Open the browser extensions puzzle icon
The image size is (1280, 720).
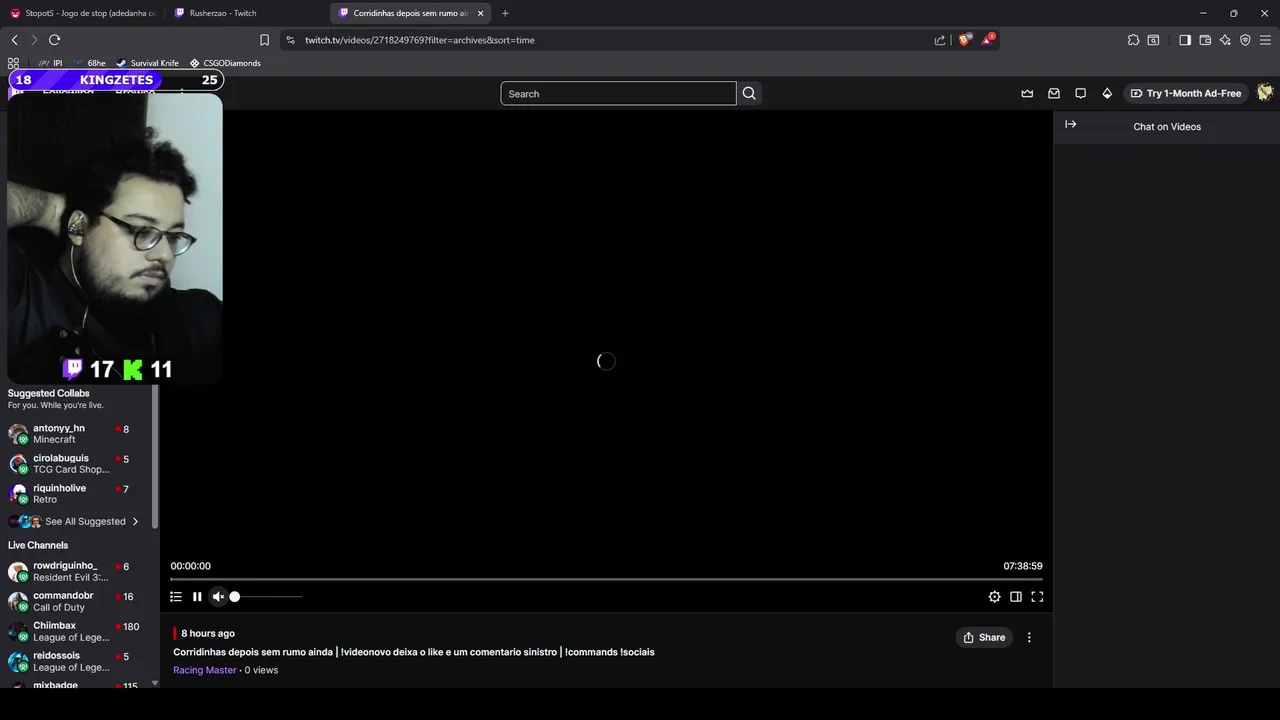pos(1133,40)
